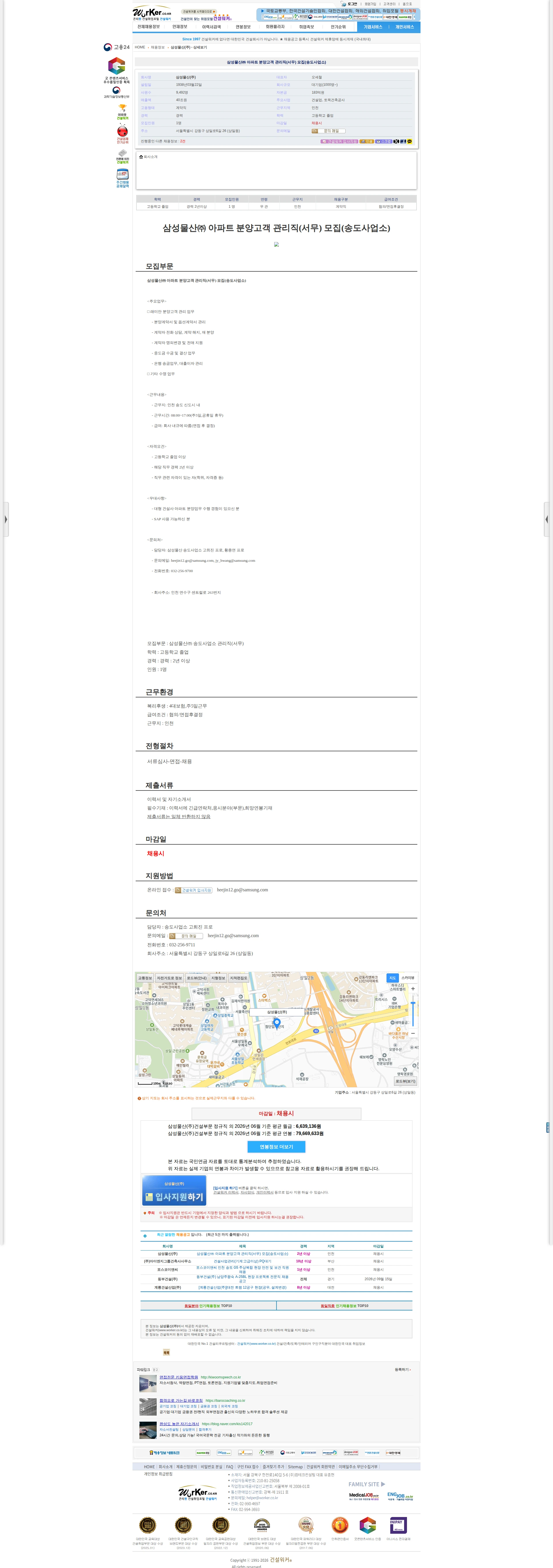Click 합격으로 가는길 바로코칭 ad link
Image resolution: width=553 pixels, height=1568 pixels.
click(x=181, y=1401)
